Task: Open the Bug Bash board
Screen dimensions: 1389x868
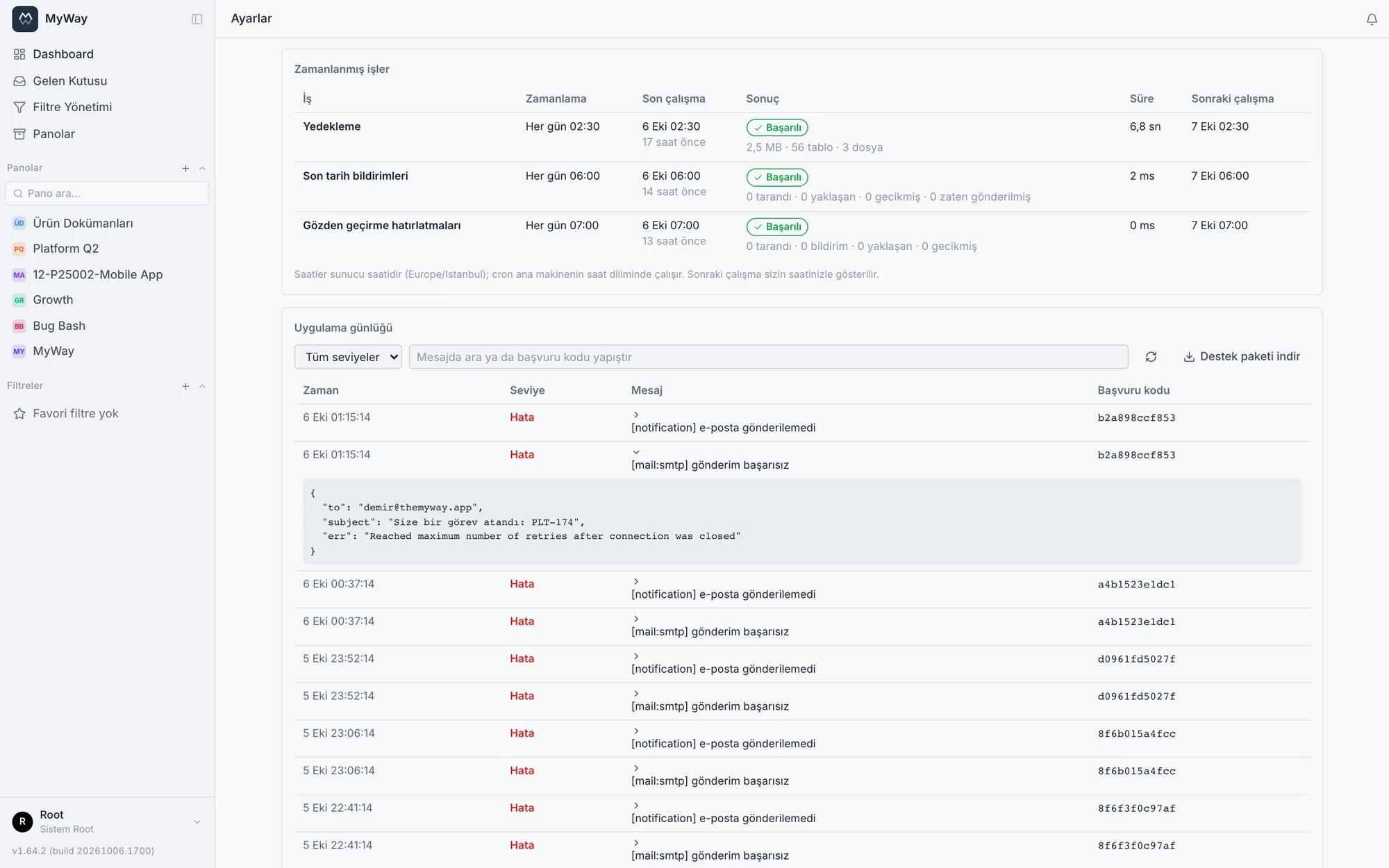Action: point(107,326)
